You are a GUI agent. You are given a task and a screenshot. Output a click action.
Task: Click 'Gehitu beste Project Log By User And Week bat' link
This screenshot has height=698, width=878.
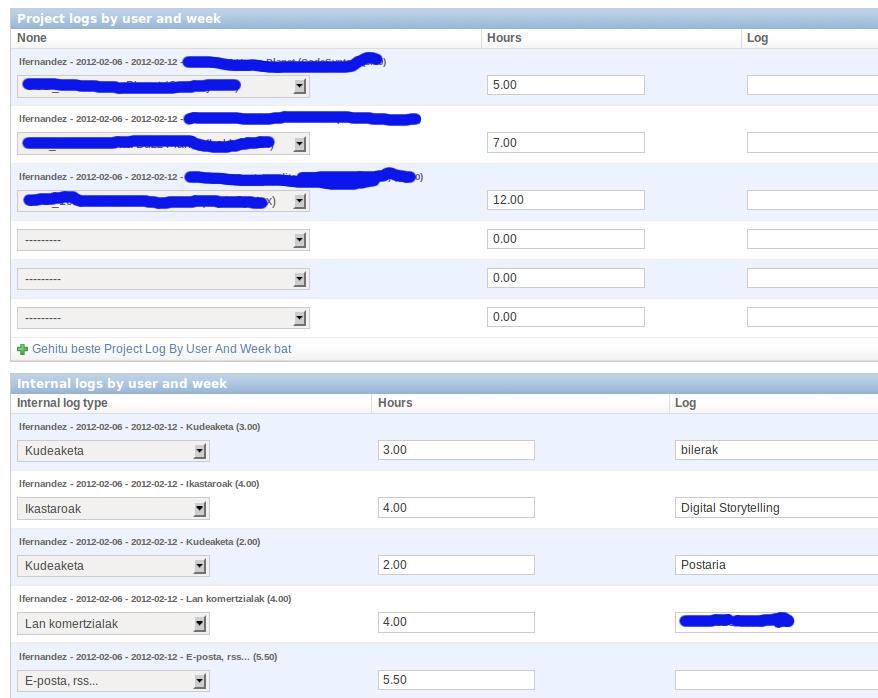(x=161, y=349)
